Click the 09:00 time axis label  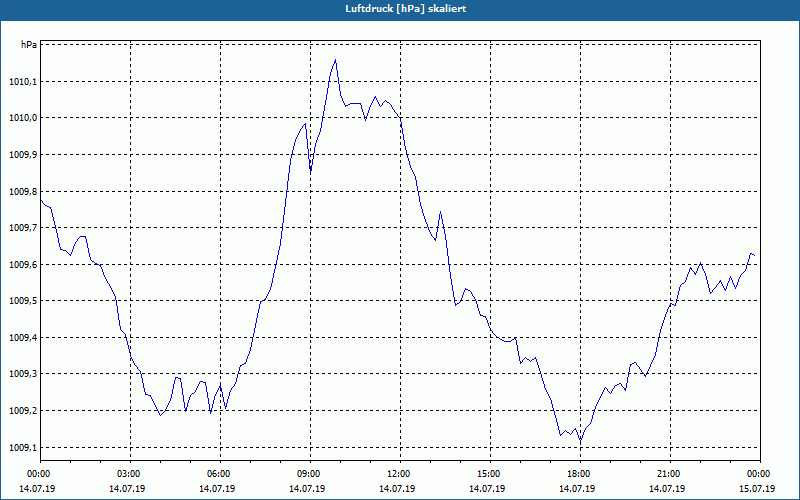point(308,474)
